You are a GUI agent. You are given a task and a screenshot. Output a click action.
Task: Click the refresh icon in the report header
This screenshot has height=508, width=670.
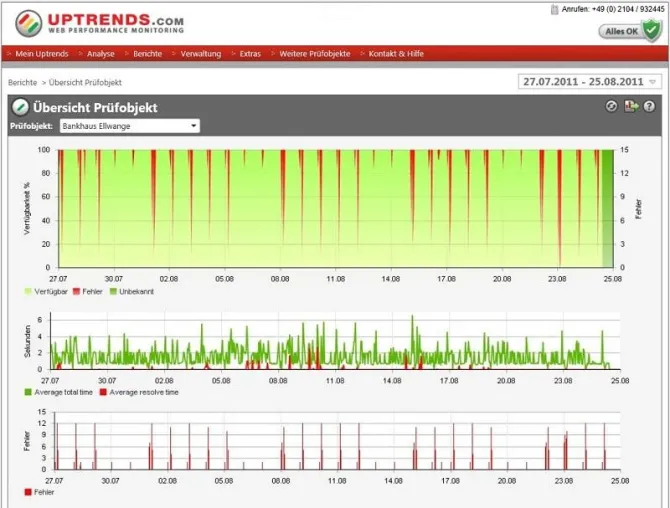click(x=611, y=106)
